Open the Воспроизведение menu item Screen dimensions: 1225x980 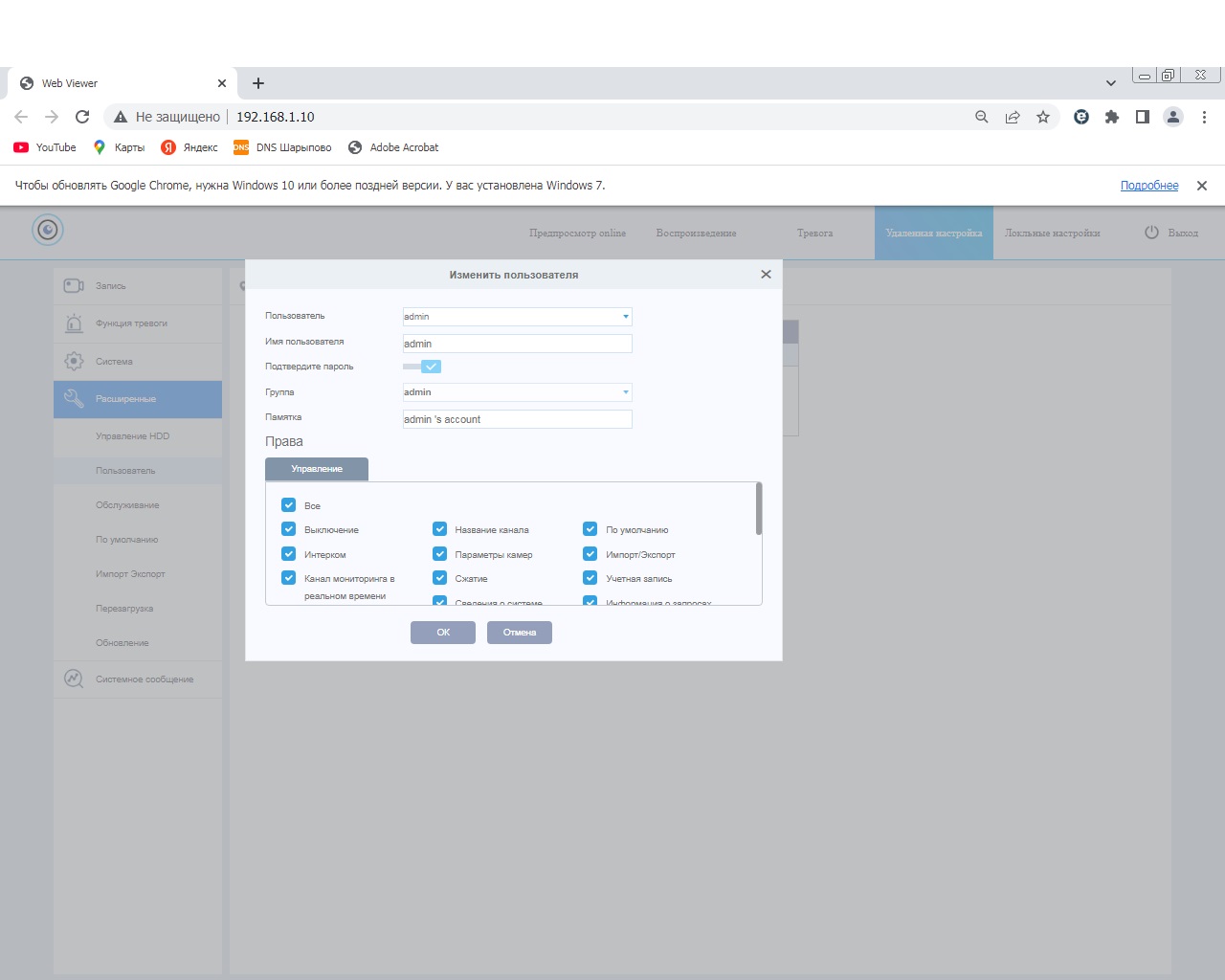696,234
